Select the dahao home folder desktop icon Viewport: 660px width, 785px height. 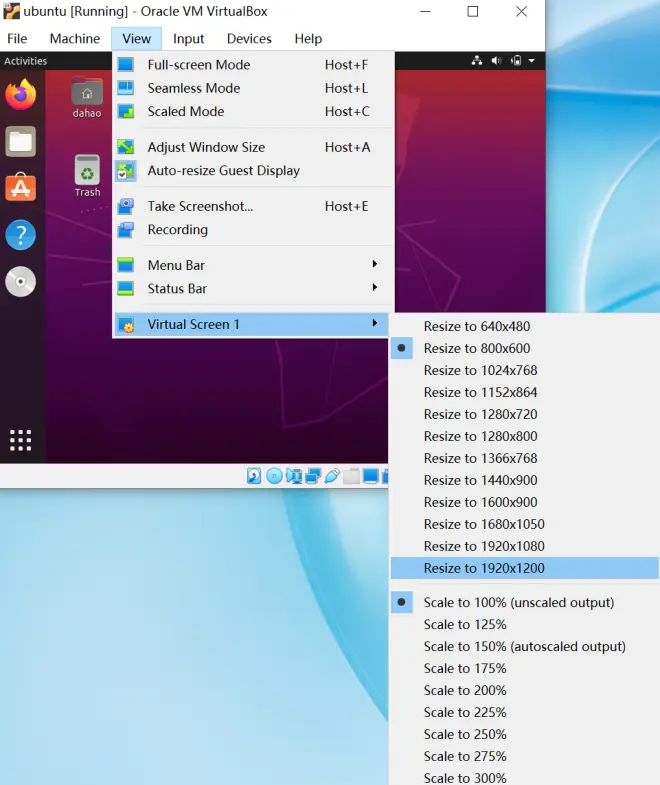click(x=87, y=98)
